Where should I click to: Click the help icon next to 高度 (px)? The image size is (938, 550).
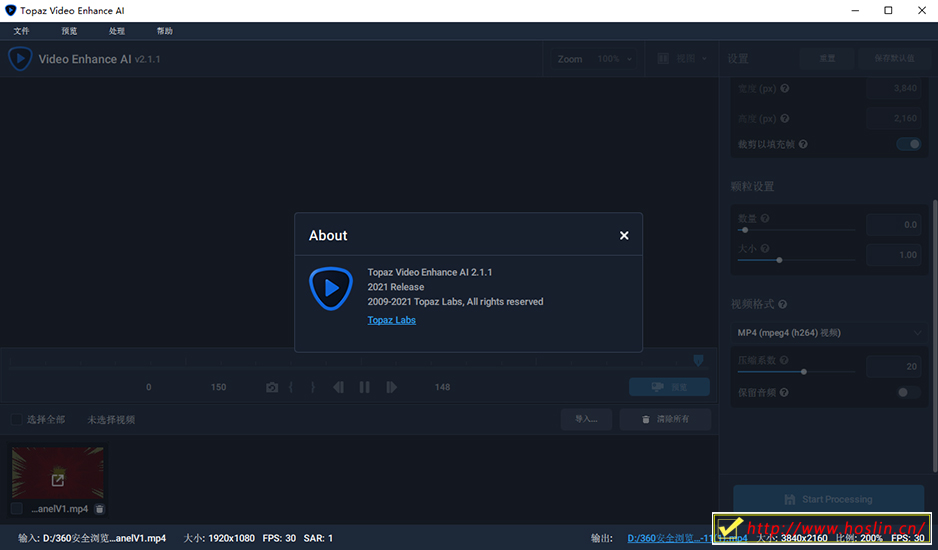click(785, 118)
